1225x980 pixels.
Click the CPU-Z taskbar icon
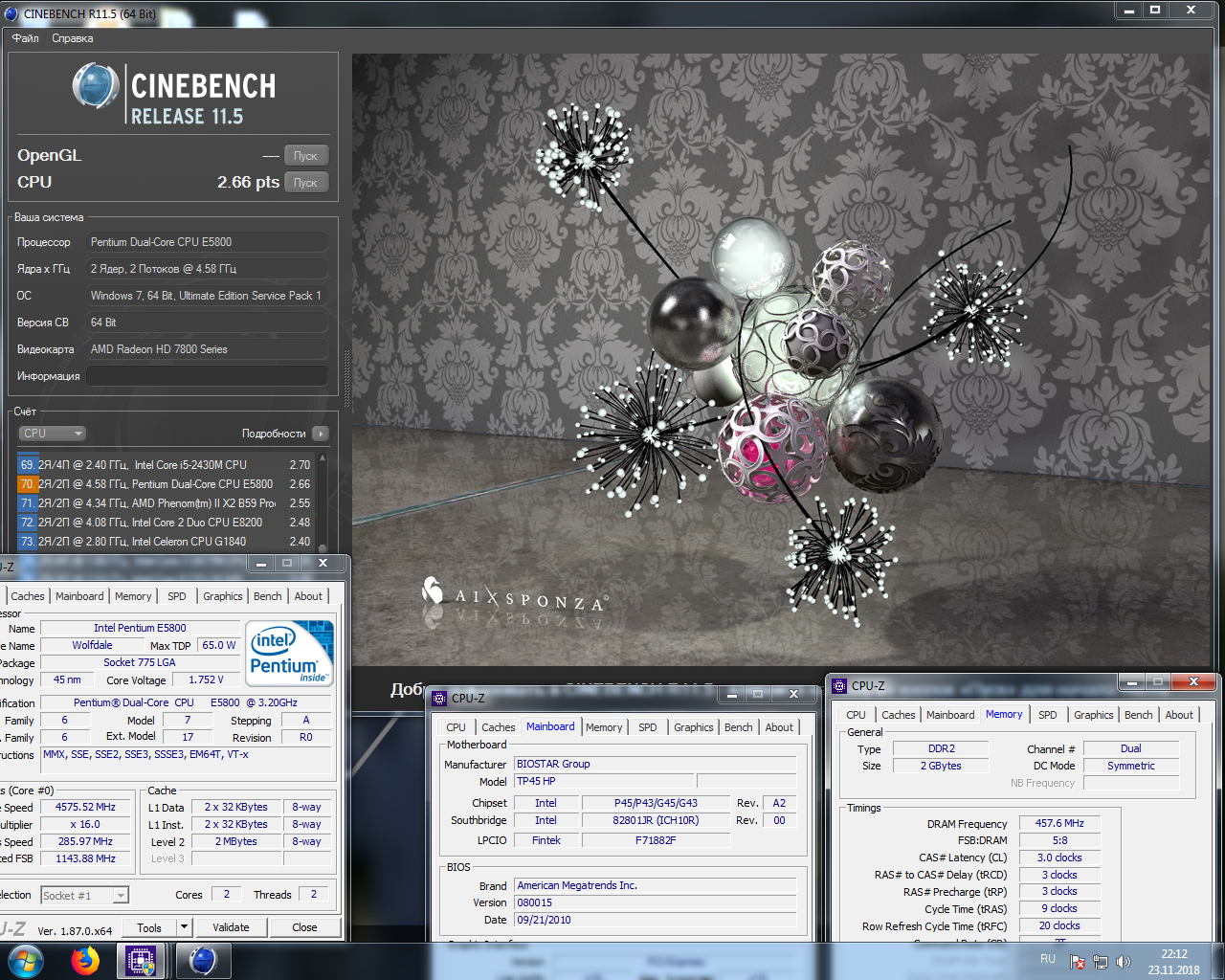pos(142,961)
